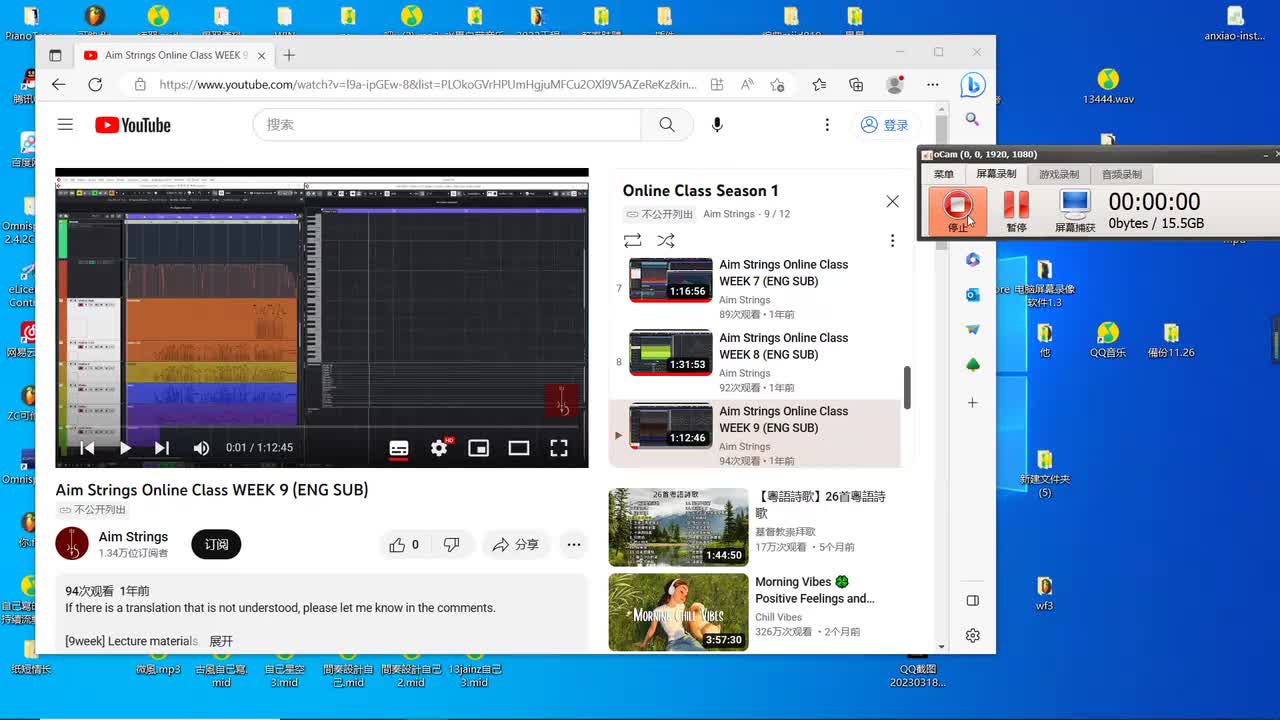
Task: Open a new Edge tab
Action: (x=289, y=56)
